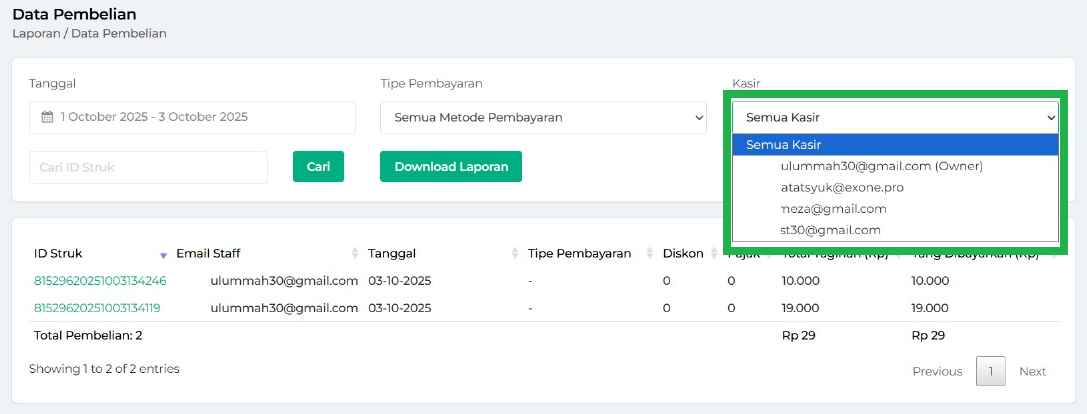The image size is (1087, 414).
Task: Go to the Next page of entries
Action: pyautogui.click(x=1032, y=371)
